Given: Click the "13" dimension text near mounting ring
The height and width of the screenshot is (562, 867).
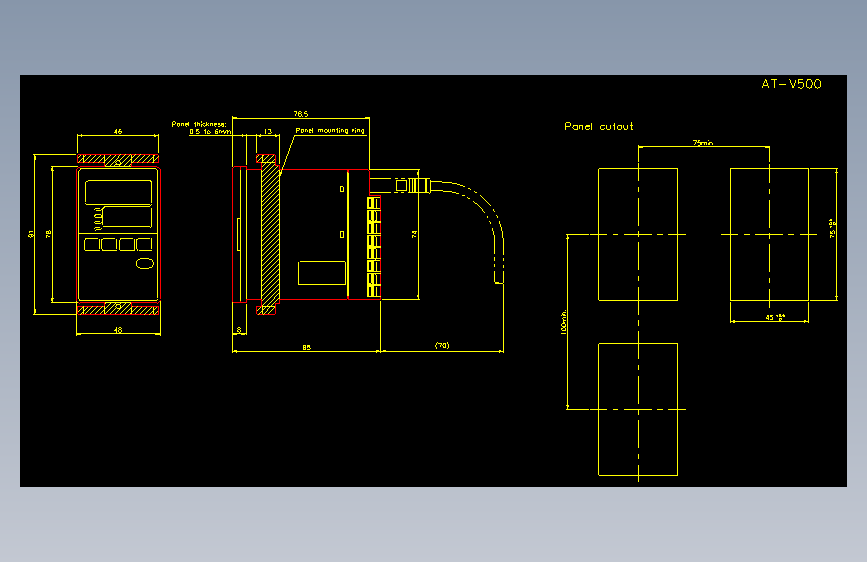Looking at the screenshot, I should [x=268, y=132].
